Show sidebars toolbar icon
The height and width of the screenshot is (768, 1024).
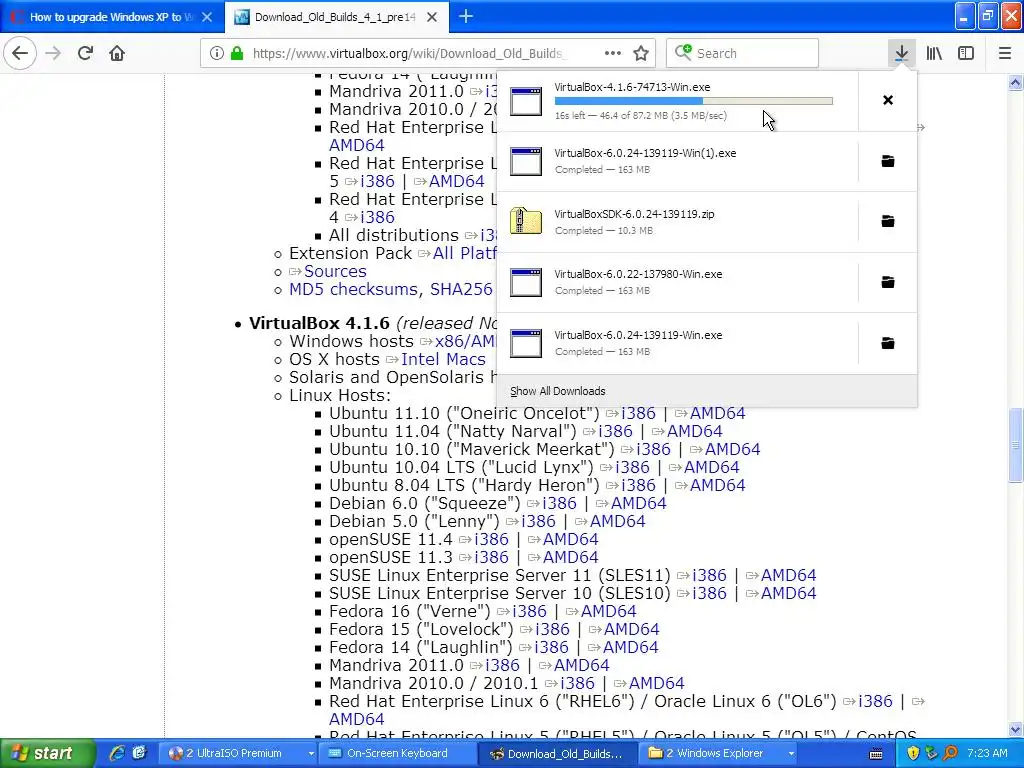966,54
